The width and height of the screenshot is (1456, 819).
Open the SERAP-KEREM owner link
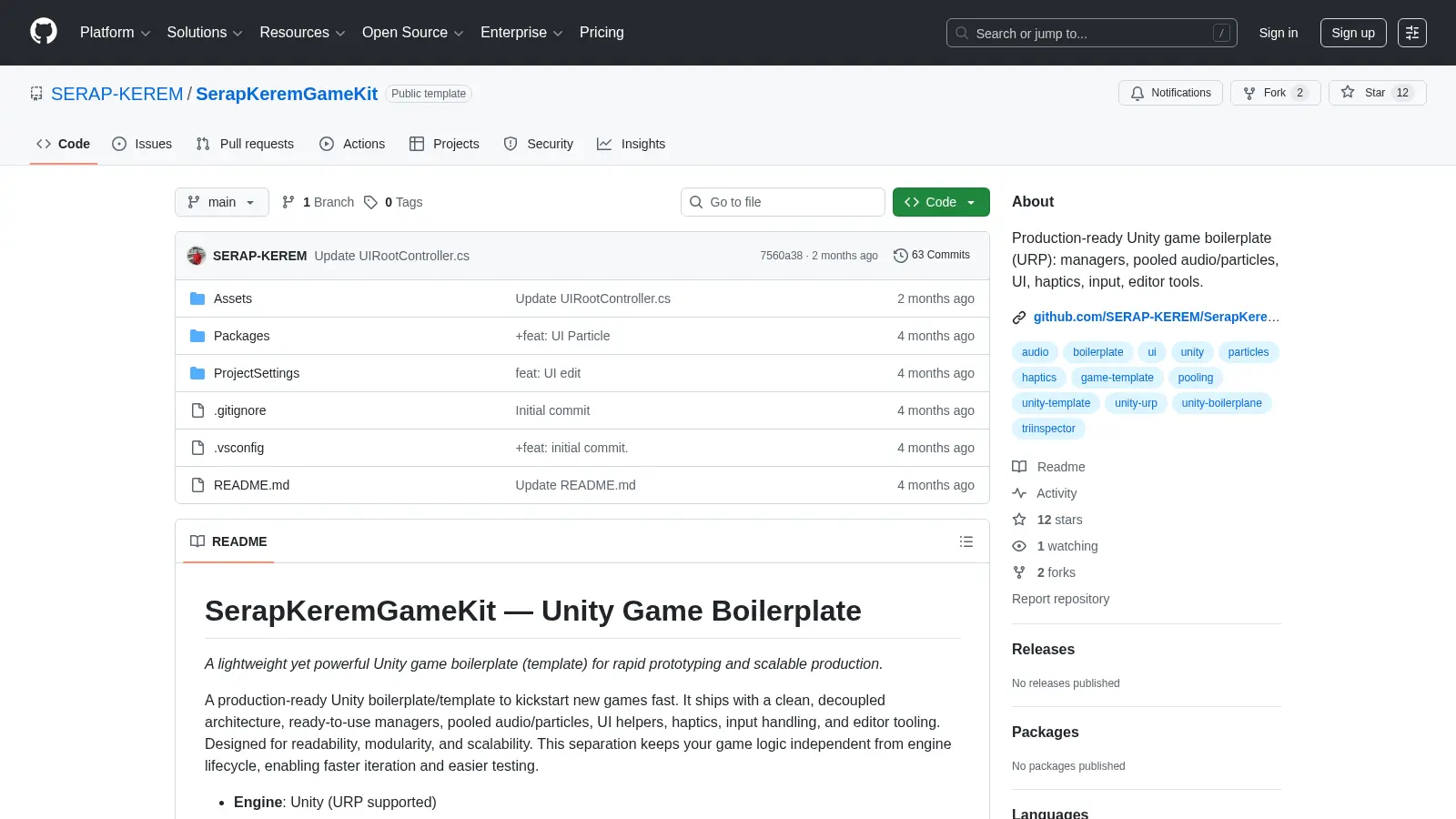(x=117, y=94)
